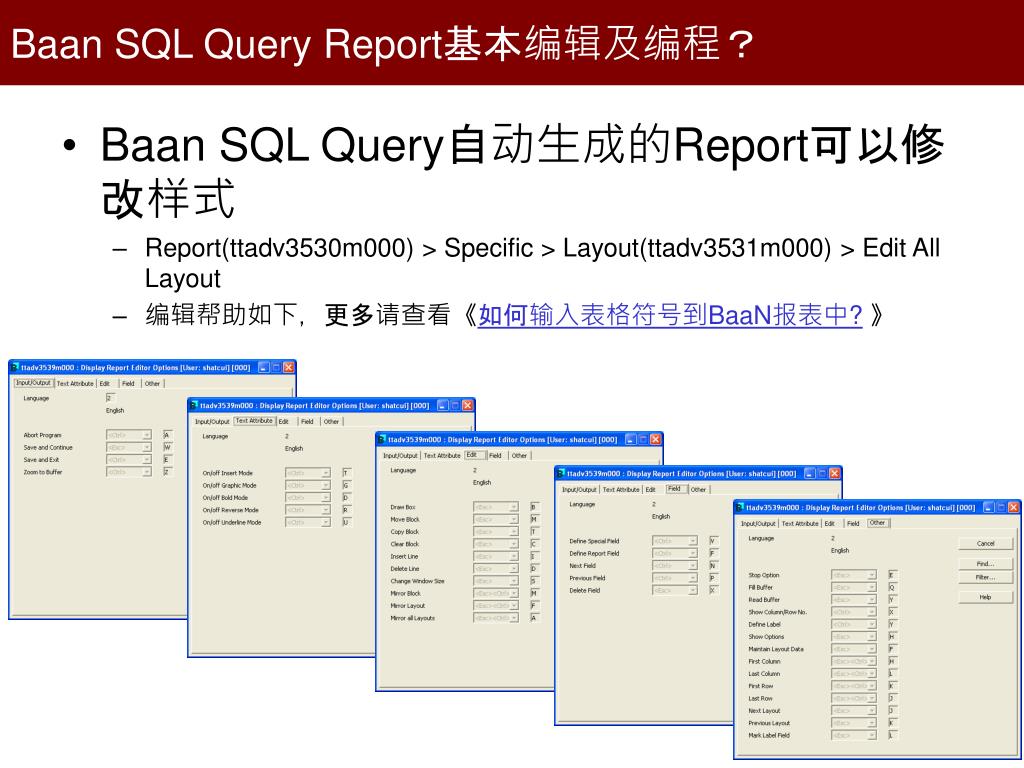Click English text in the Text Attribute window
Image resolution: width=1024 pixels, height=768 pixels.
tap(294, 449)
